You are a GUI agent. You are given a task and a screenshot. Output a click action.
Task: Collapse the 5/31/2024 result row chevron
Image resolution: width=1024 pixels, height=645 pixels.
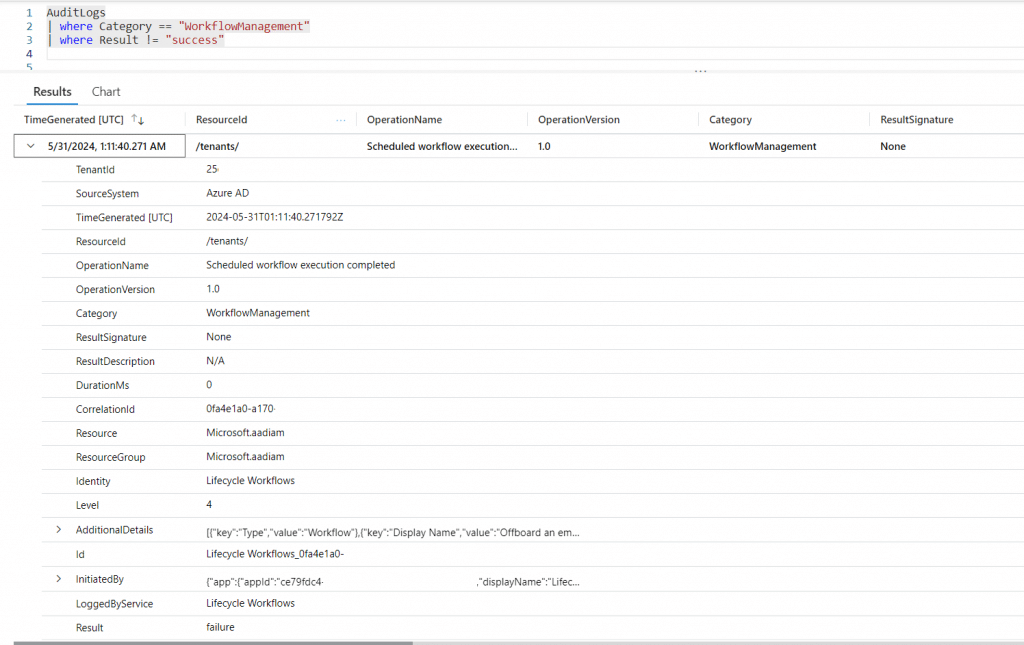pyautogui.click(x=30, y=146)
